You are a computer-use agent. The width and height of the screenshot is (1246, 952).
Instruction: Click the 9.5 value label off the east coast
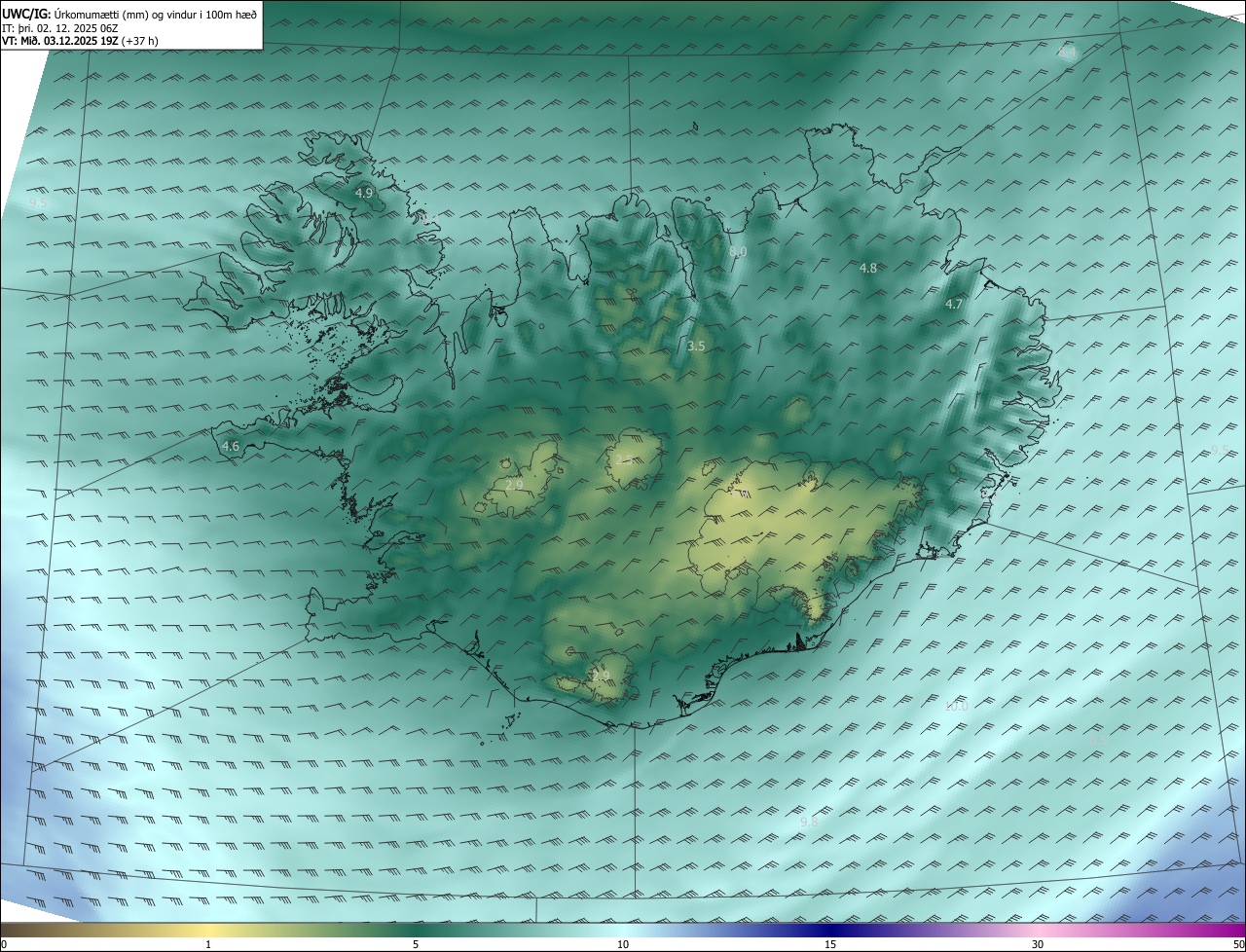point(1220,450)
